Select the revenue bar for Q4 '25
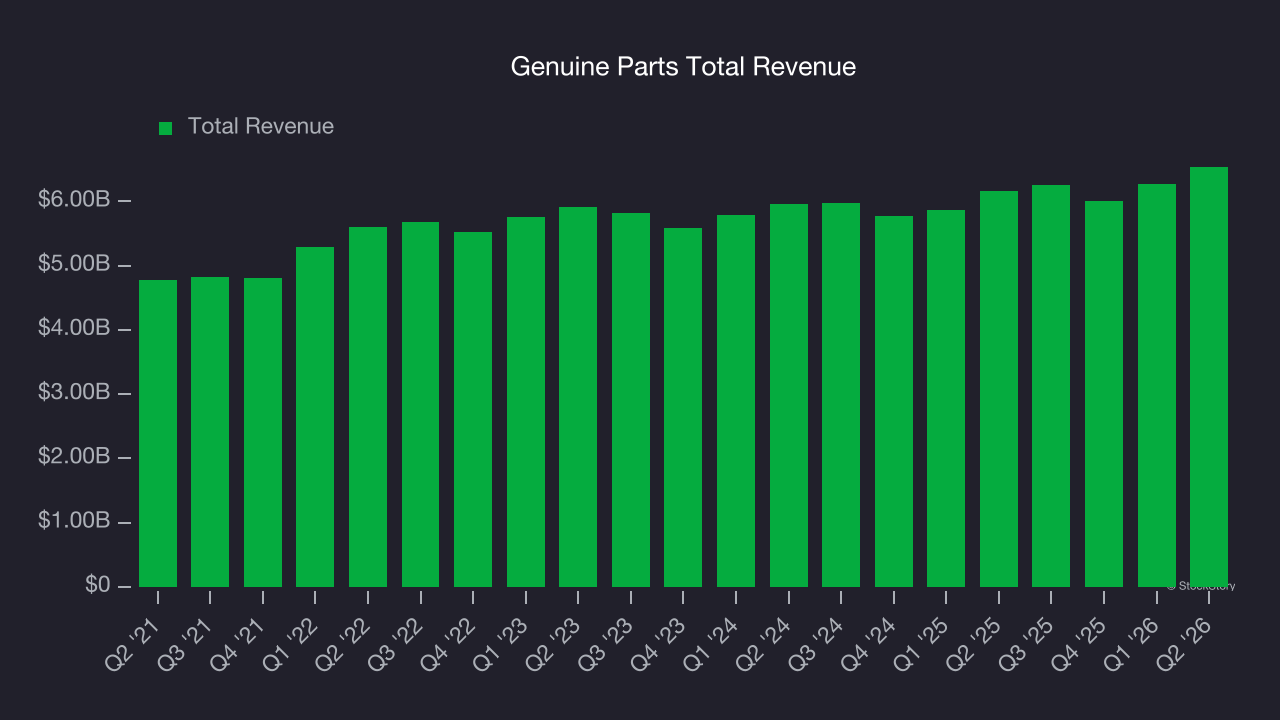The height and width of the screenshot is (720, 1280). [x=1104, y=394]
